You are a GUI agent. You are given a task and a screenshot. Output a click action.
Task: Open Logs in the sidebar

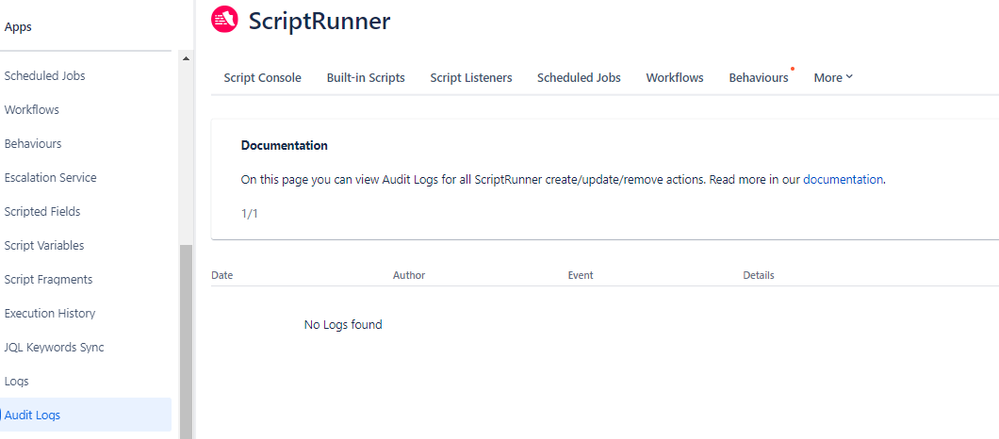pos(16,382)
